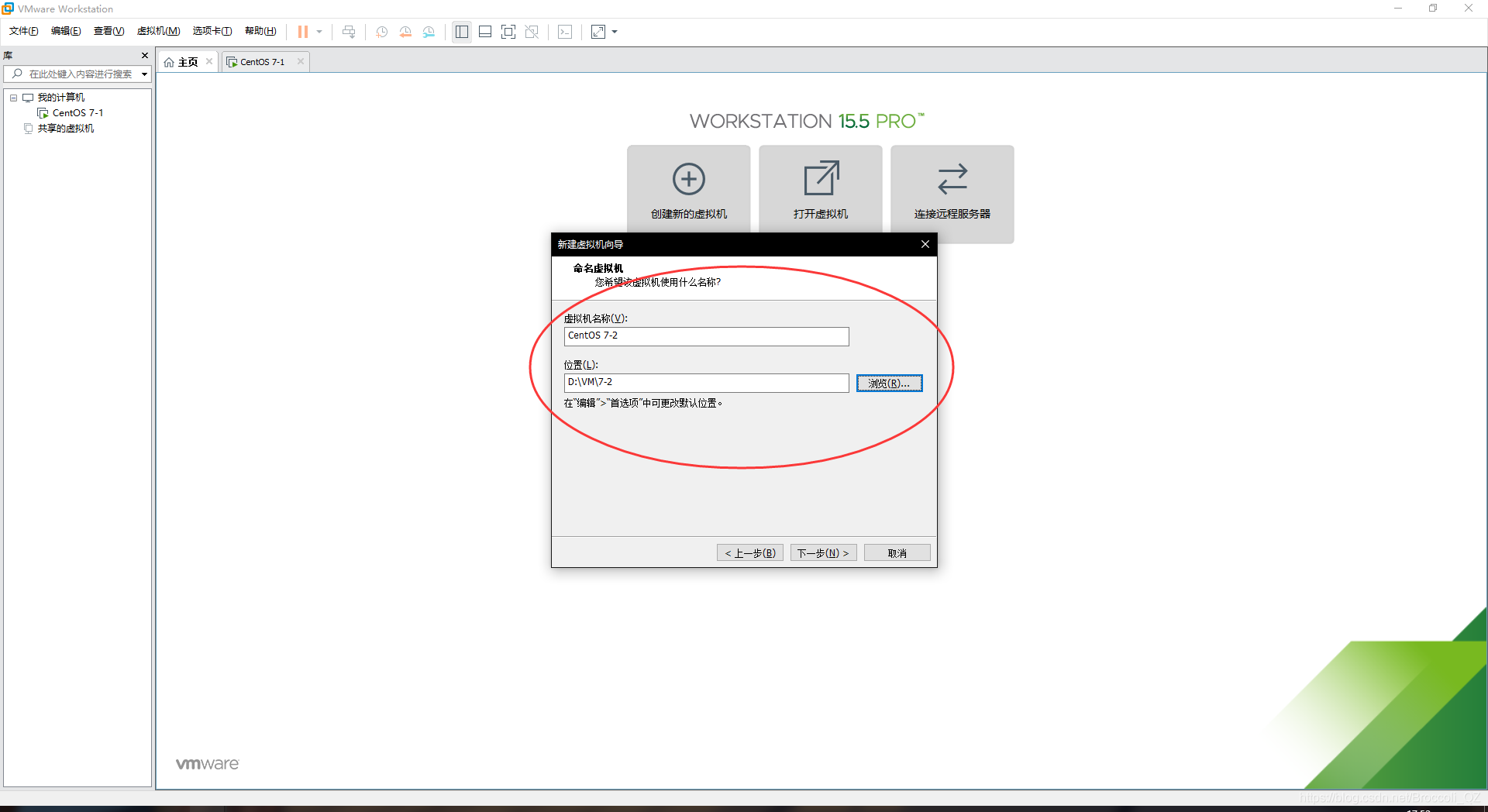The image size is (1488, 812).
Task: Click the VM icon on CentOS 7-1 tab
Action: 232,62
